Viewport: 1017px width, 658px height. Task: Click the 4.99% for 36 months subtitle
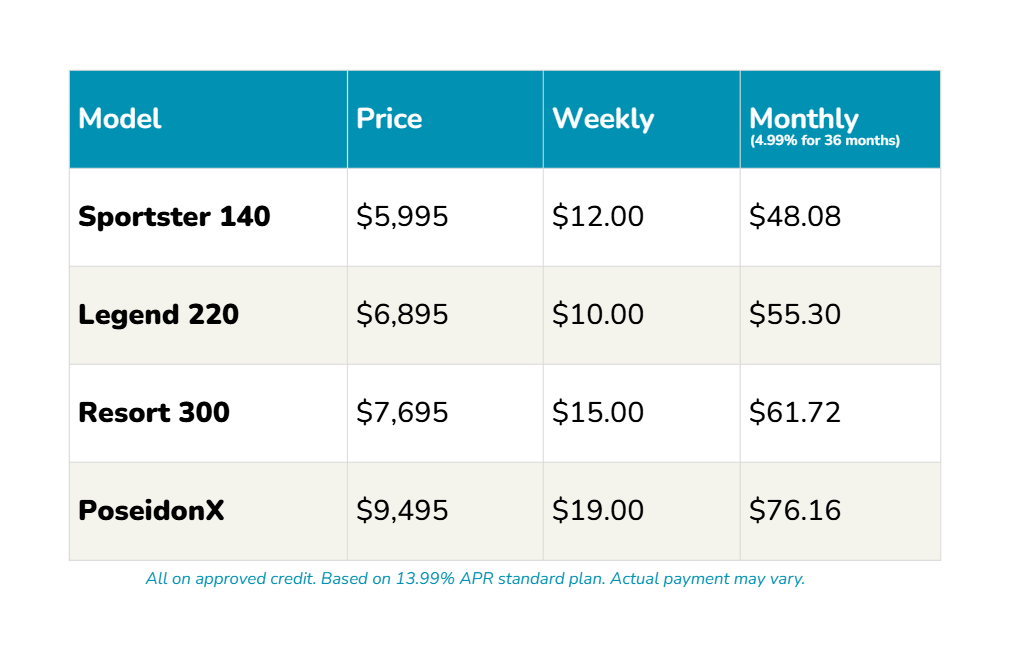point(825,141)
